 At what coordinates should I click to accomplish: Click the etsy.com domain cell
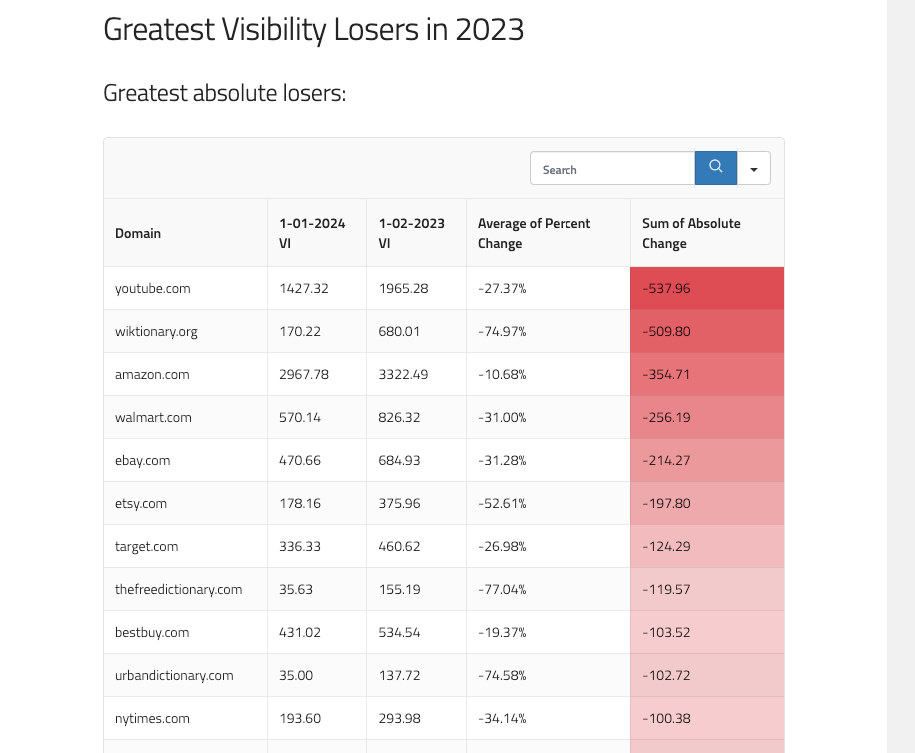141,503
